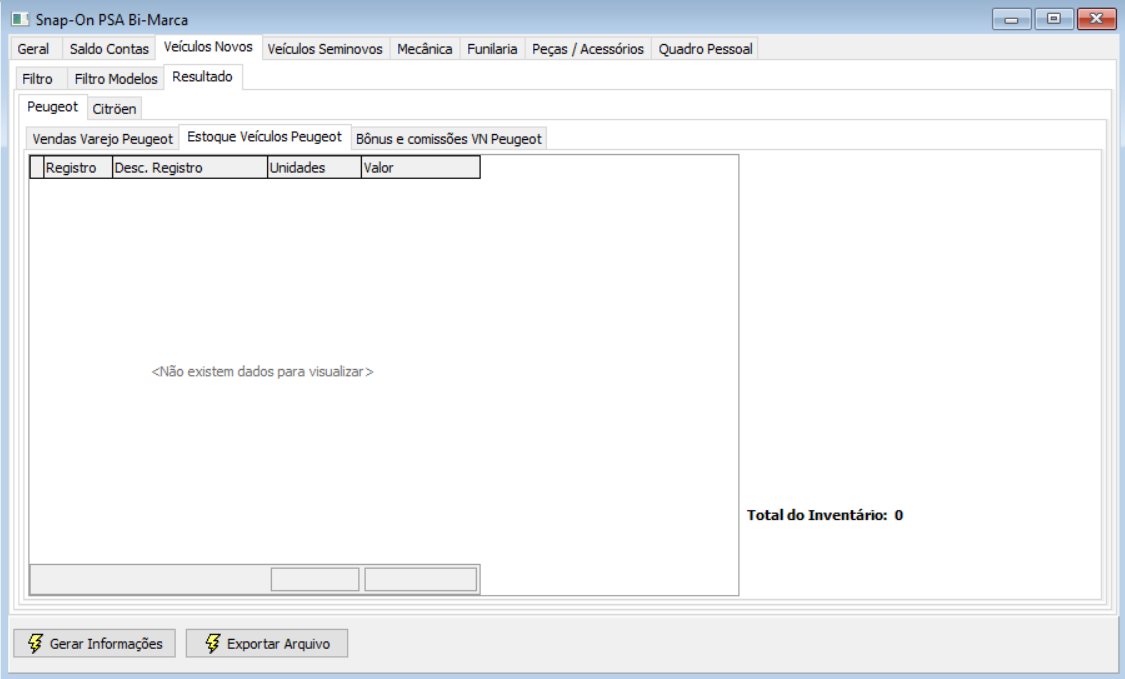Click the grid row indicator header cell
Screen dimensions: 1125x679
click(x=37, y=167)
